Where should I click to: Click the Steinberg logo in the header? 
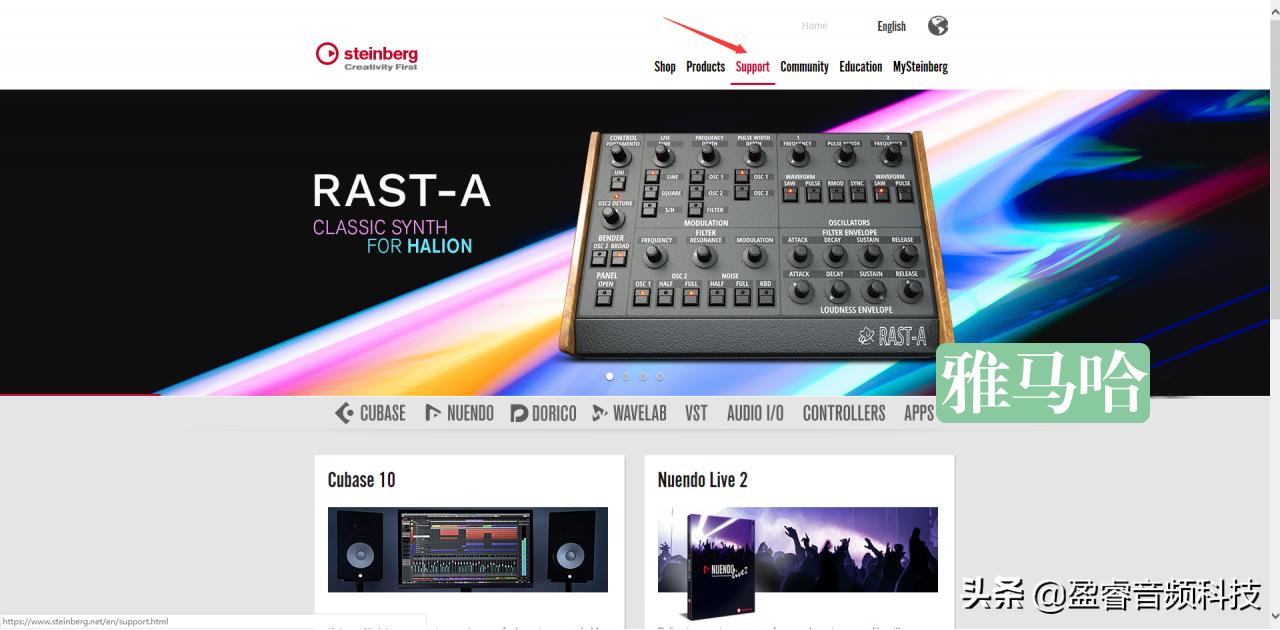pos(367,56)
